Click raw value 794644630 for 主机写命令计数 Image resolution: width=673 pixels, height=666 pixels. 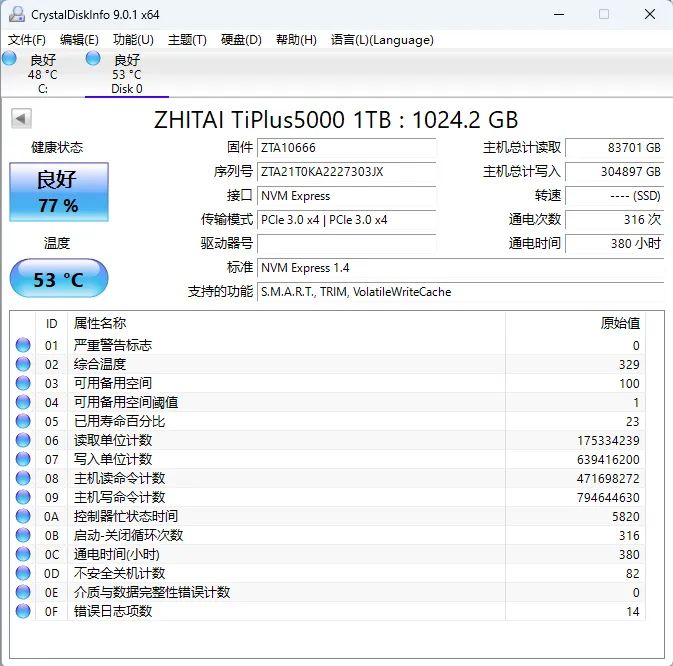coord(608,497)
